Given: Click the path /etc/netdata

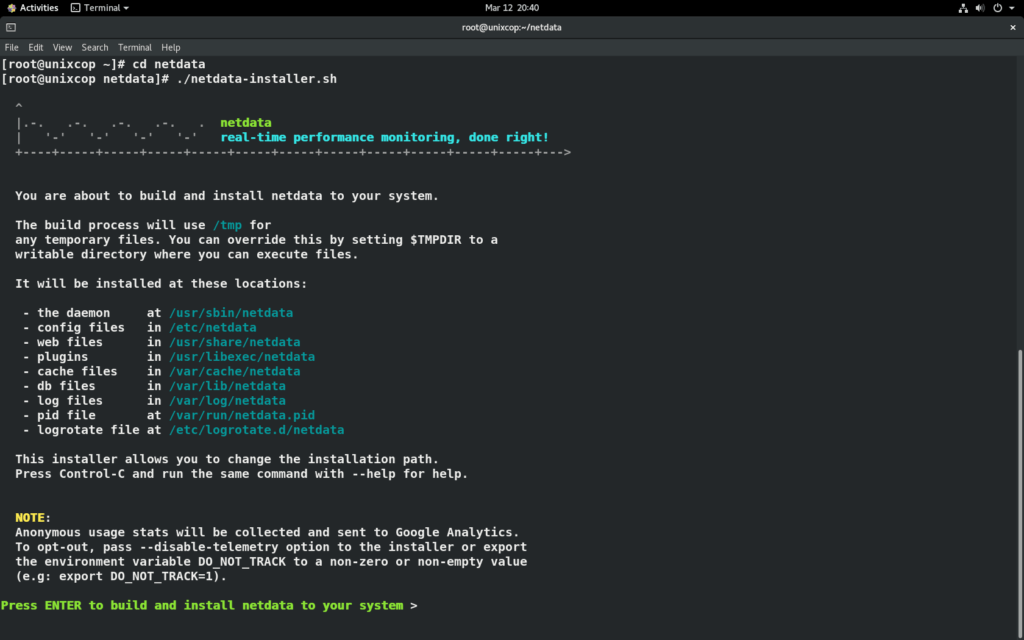Looking at the screenshot, I should [x=213, y=327].
